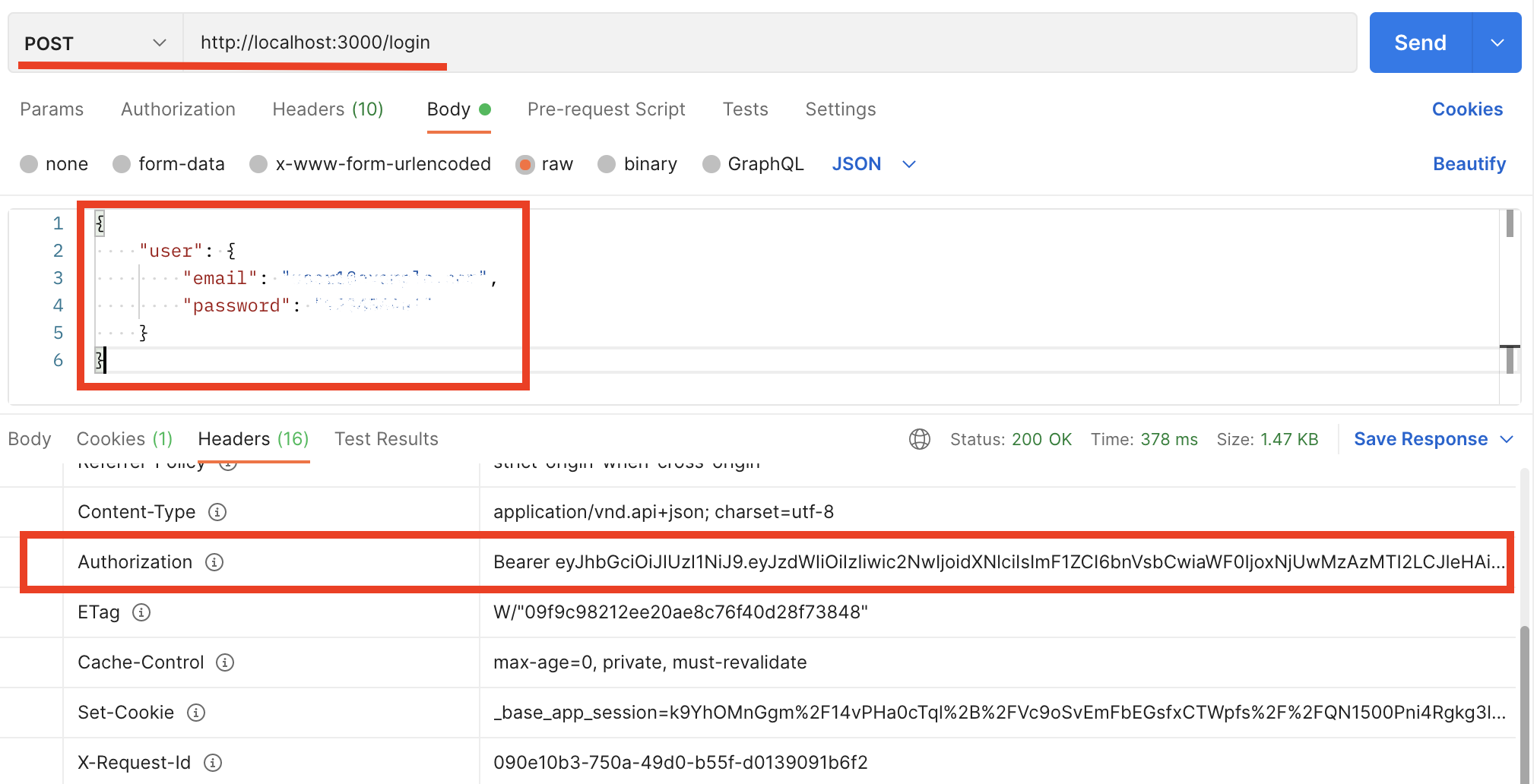Click the Time 378 ms text
Screen dimensions: 1537x784
(1144, 439)
